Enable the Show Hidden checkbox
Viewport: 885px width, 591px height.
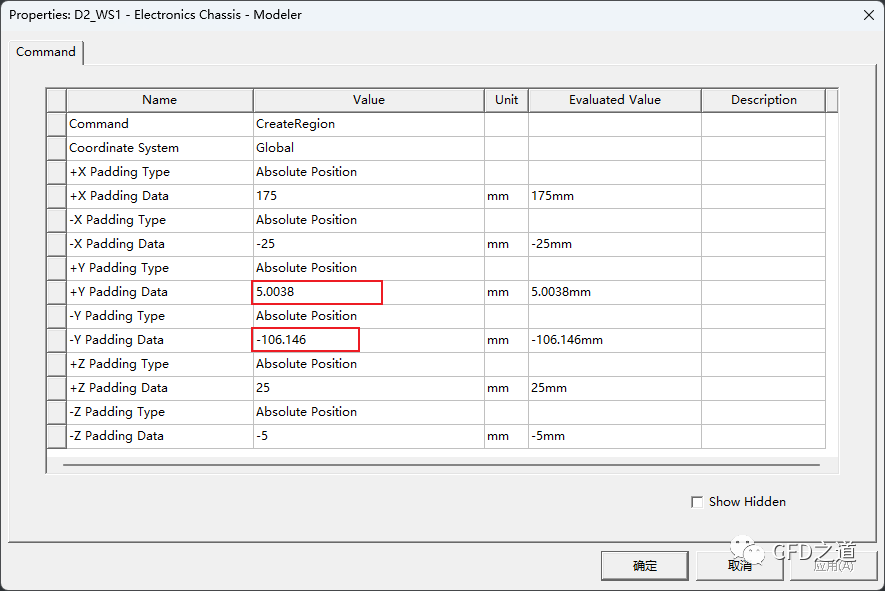[x=697, y=502]
